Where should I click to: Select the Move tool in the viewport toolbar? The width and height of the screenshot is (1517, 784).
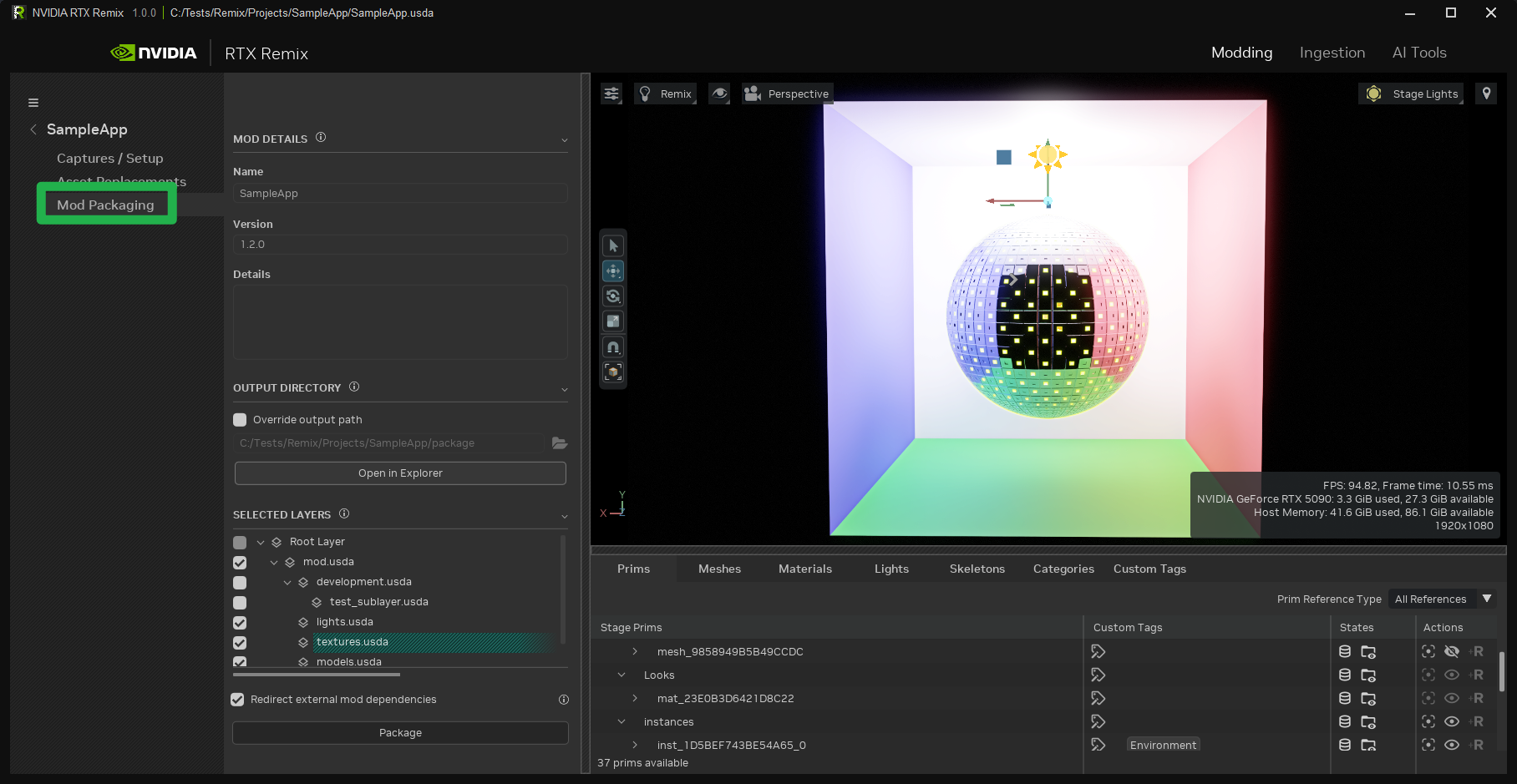coord(612,270)
